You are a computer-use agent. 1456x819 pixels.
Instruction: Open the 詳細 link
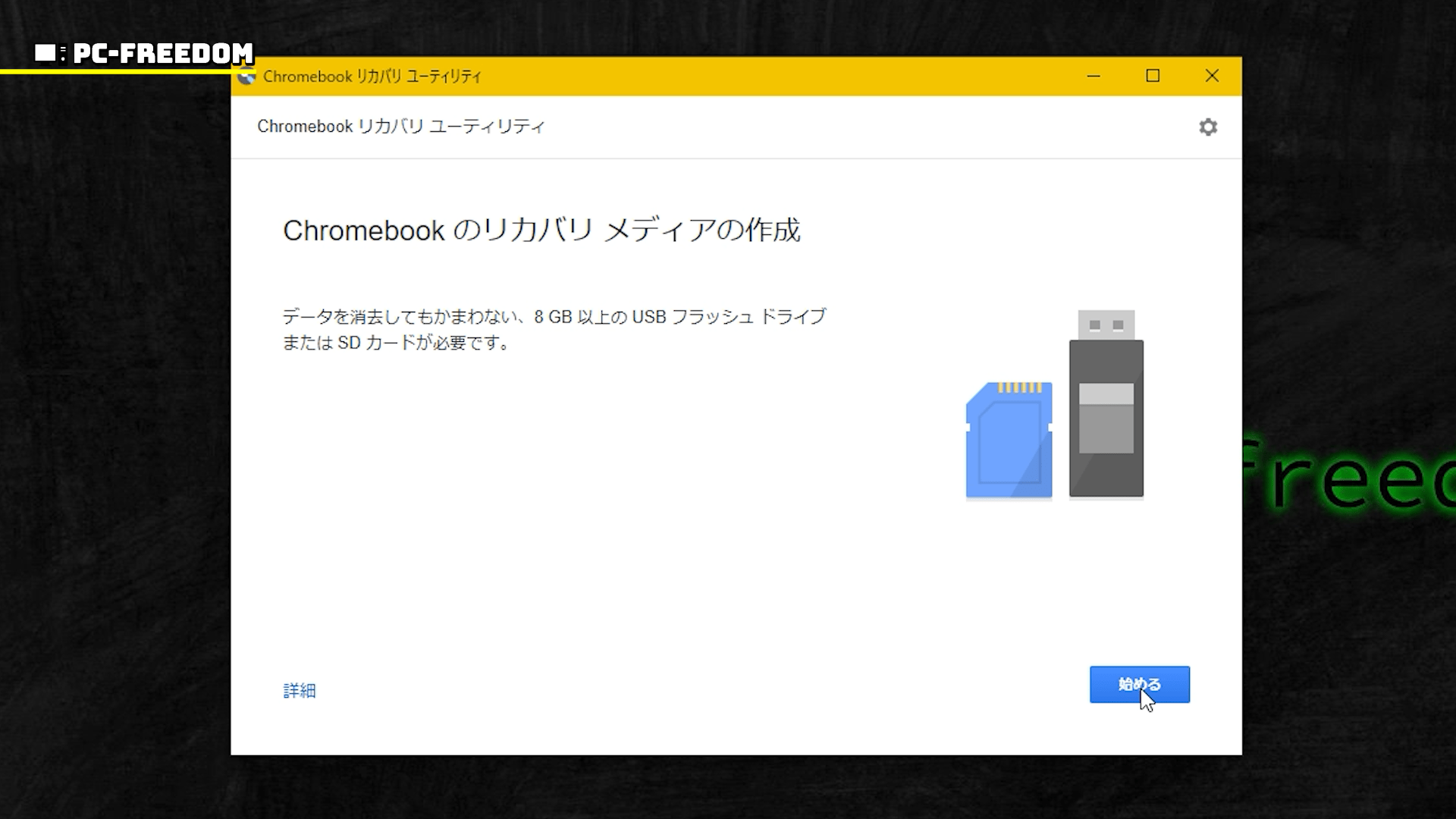pyautogui.click(x=300, y=690)
